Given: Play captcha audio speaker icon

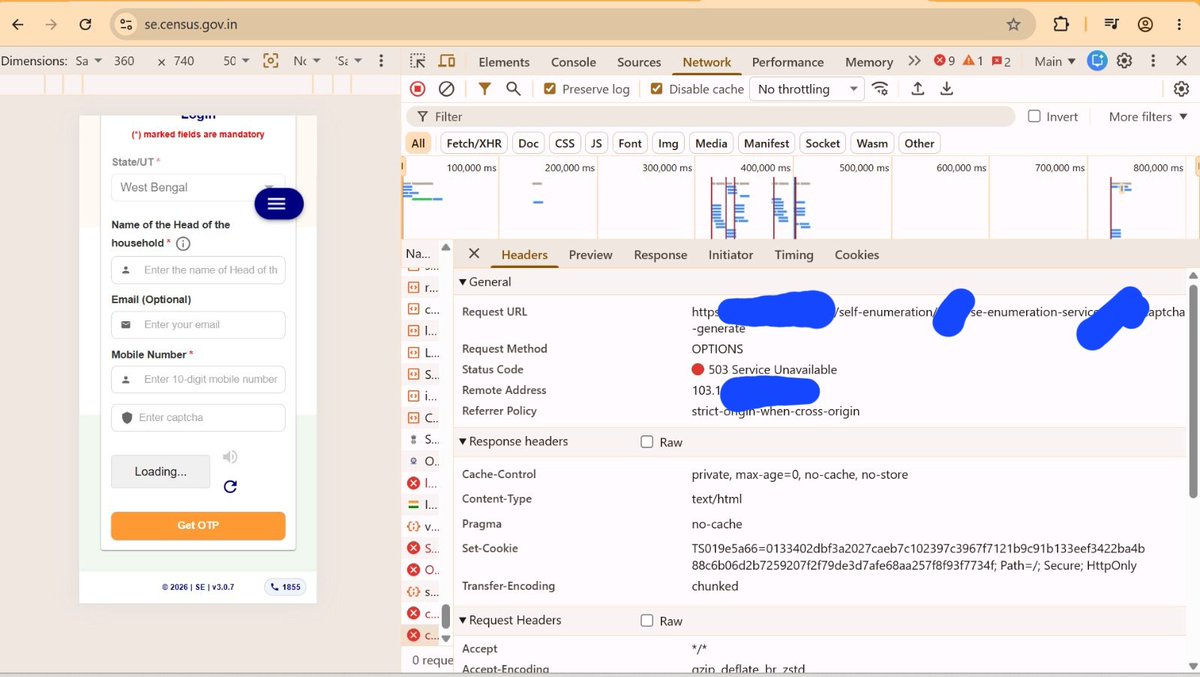Looking at the screenshot, I should click(230, 457).
